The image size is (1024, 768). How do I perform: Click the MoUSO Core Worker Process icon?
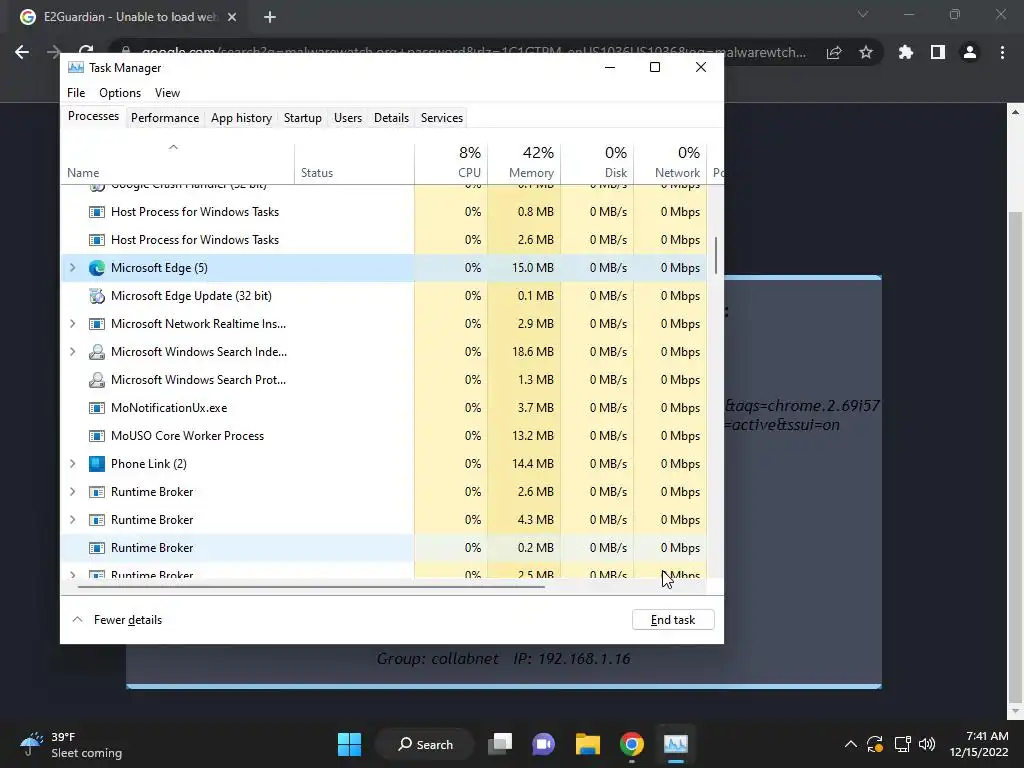click(x=97, y=436)
